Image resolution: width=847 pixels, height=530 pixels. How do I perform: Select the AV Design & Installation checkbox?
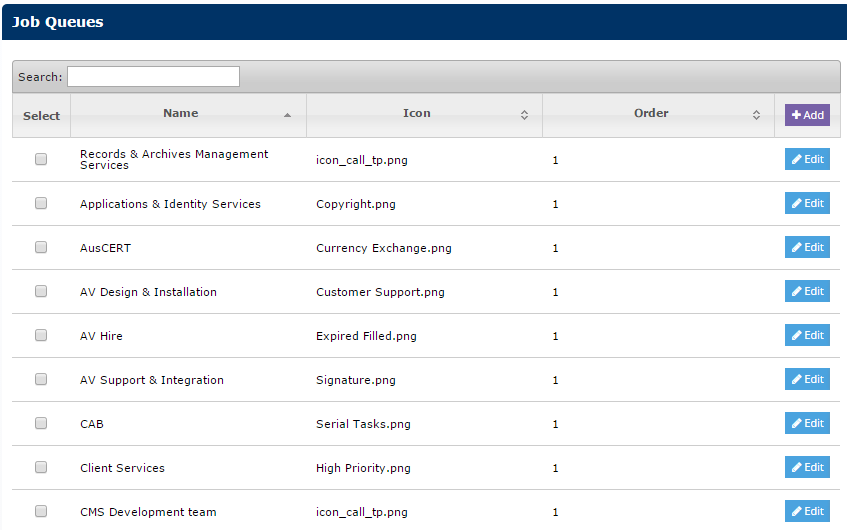click(x=41, y=291)
